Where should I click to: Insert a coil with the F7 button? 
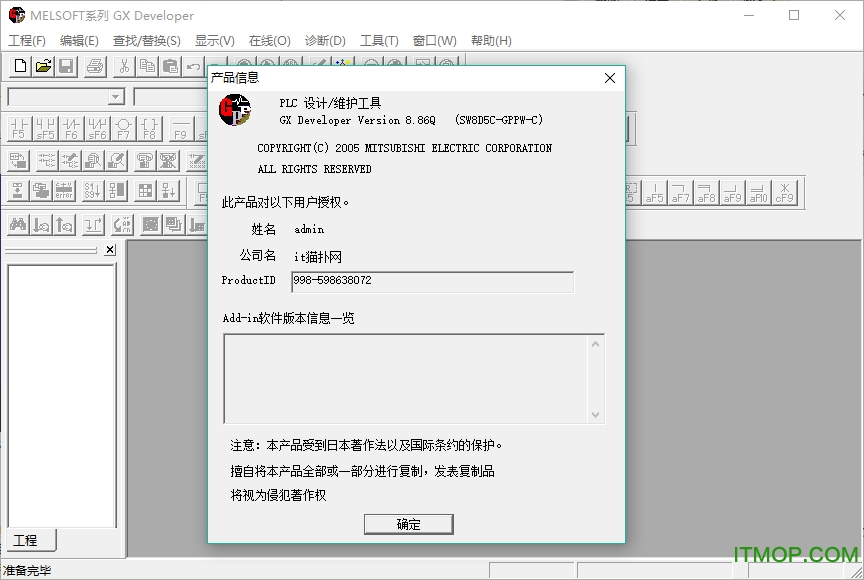point(123,128)
